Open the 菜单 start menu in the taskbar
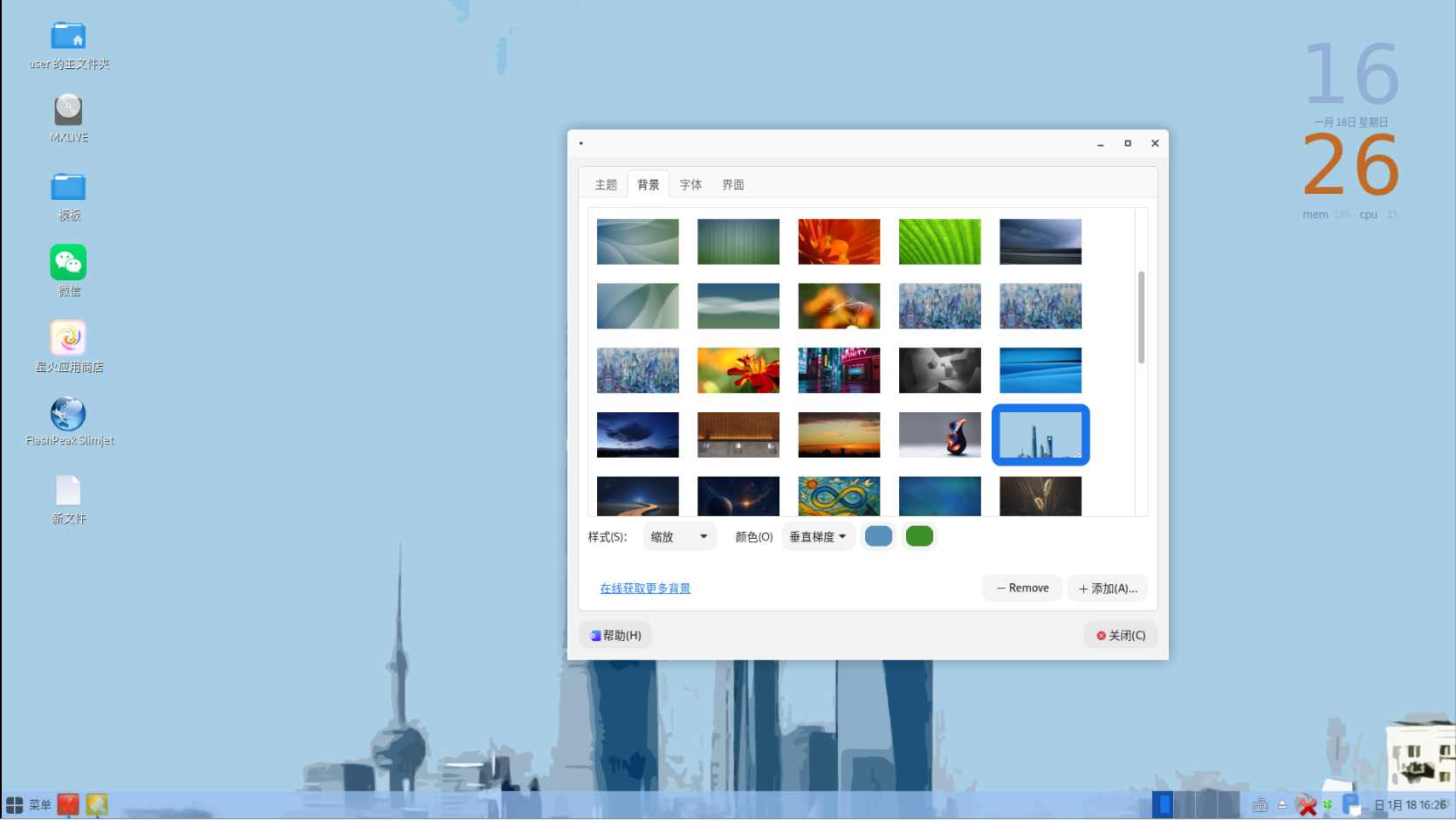Image resolution: width=1456 pixels, height=820 pixels. pyautogui.click(x=29, y=804)
